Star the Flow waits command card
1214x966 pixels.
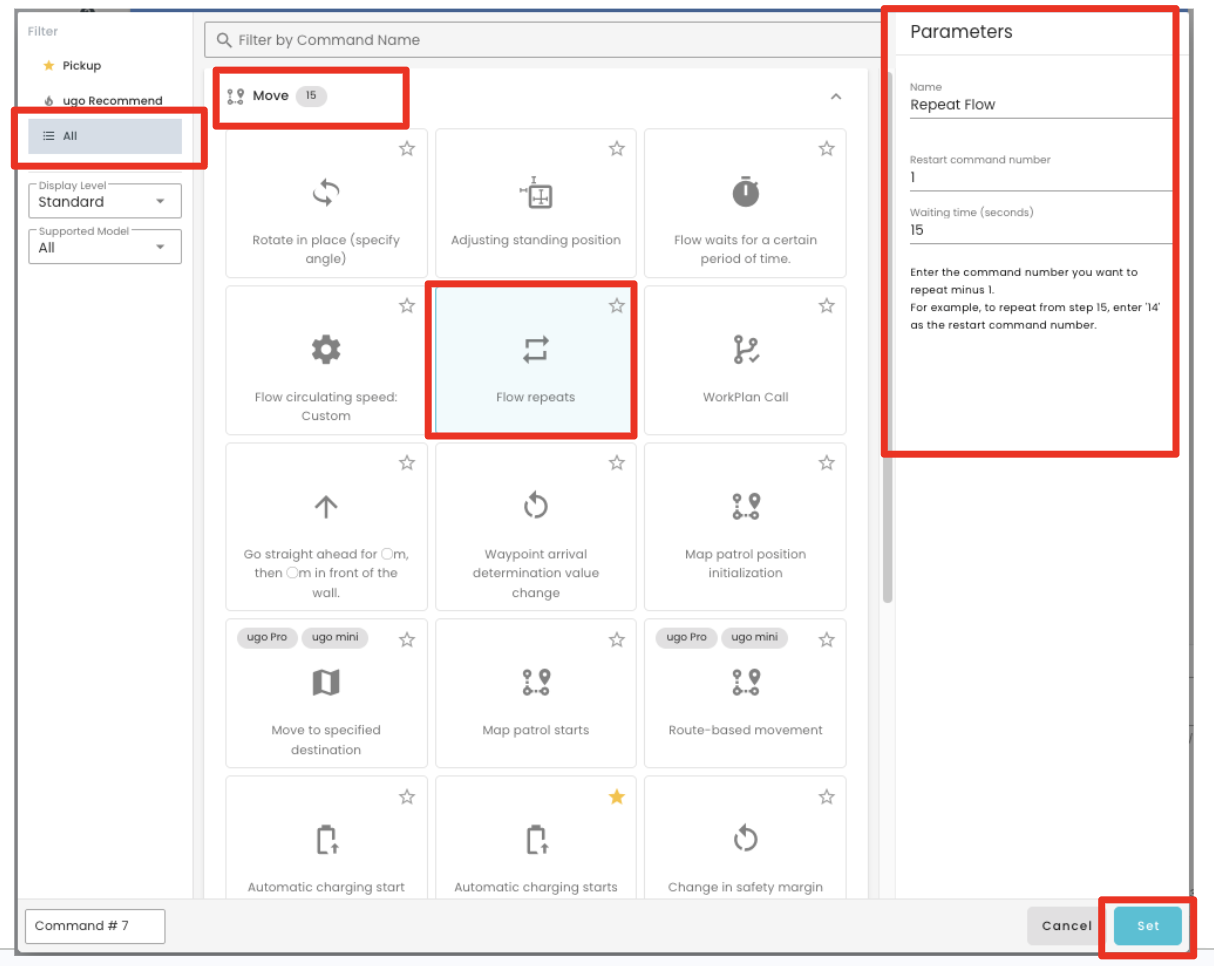(x=827, y=149)
